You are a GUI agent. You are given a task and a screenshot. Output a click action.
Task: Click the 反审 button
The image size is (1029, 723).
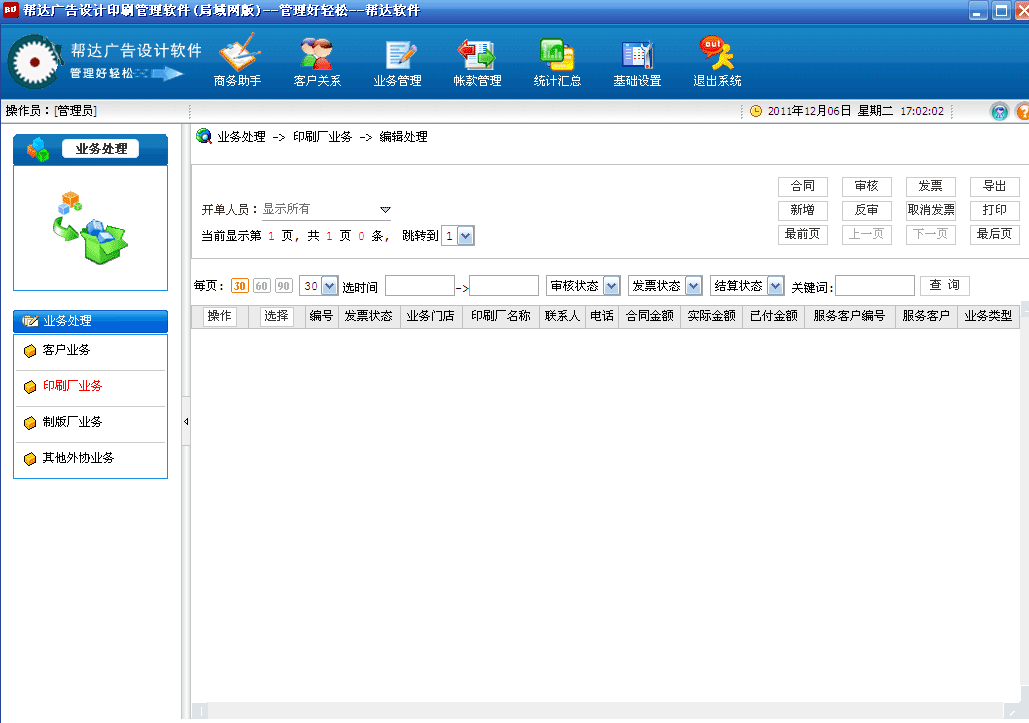coord(867,210)
